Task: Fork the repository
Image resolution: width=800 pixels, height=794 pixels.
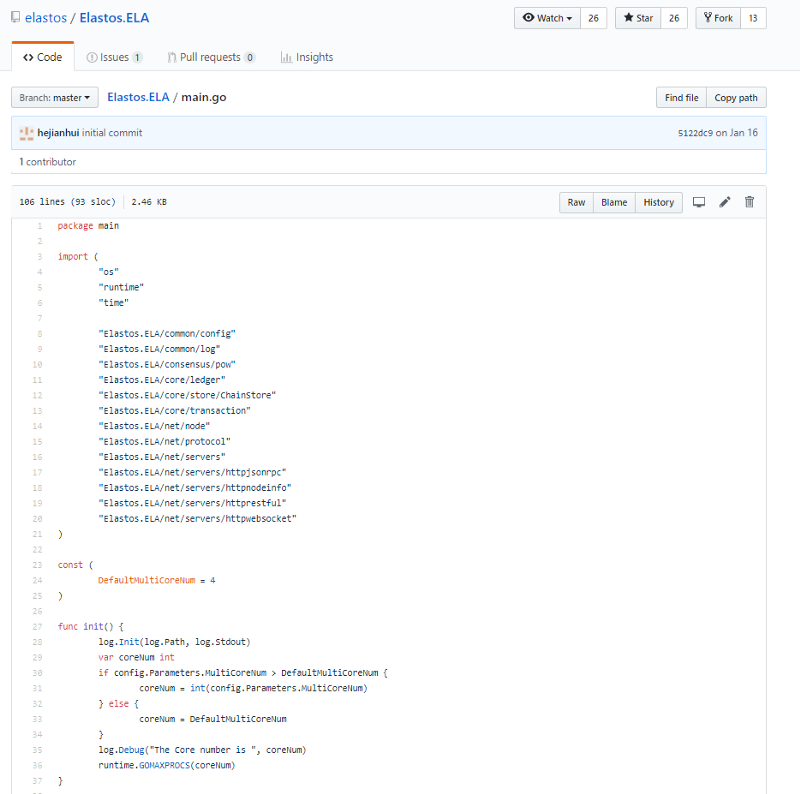Action: tap(718, 18)
